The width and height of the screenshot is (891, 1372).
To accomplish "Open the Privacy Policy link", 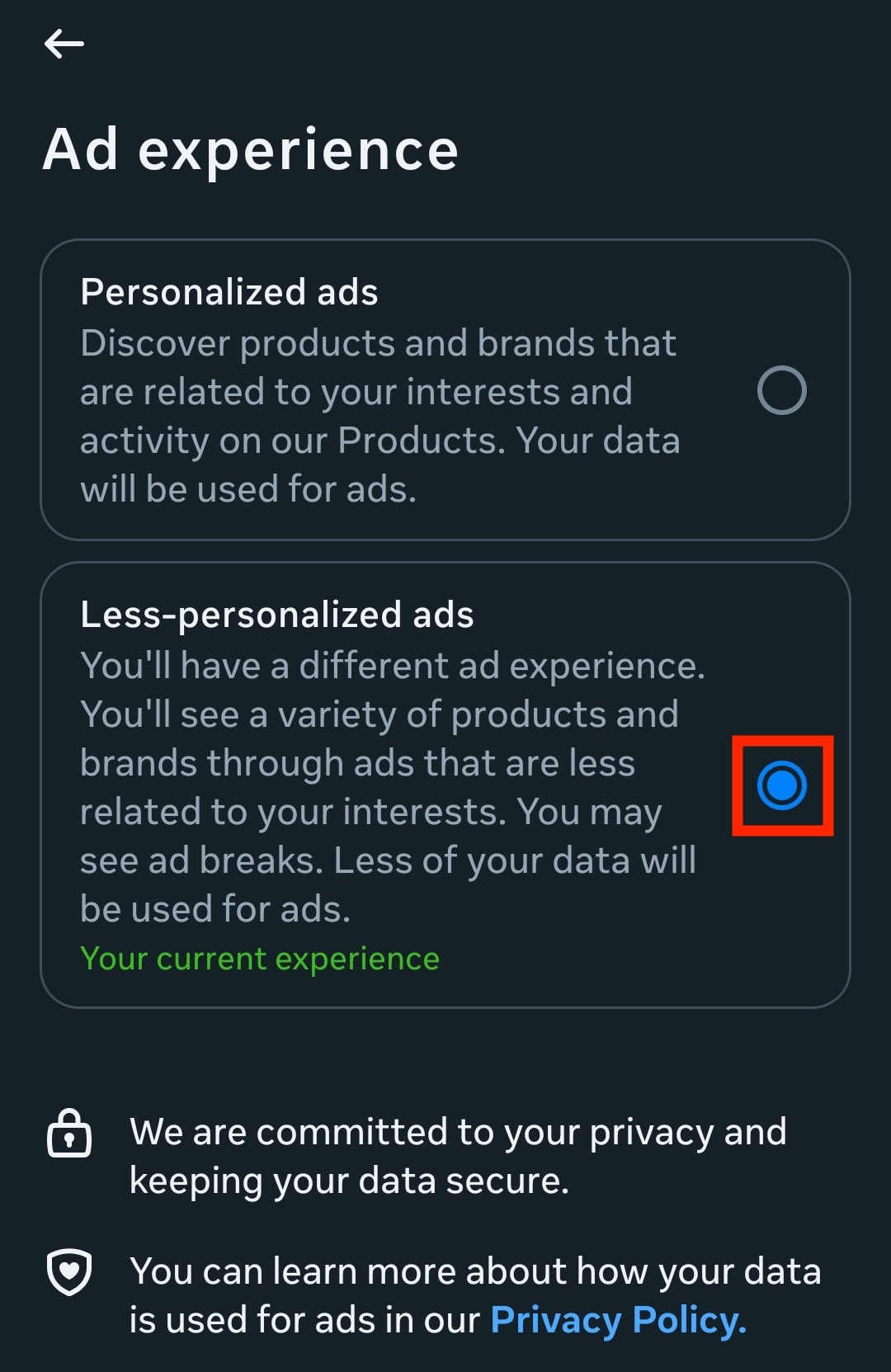I will [617, 1320].
